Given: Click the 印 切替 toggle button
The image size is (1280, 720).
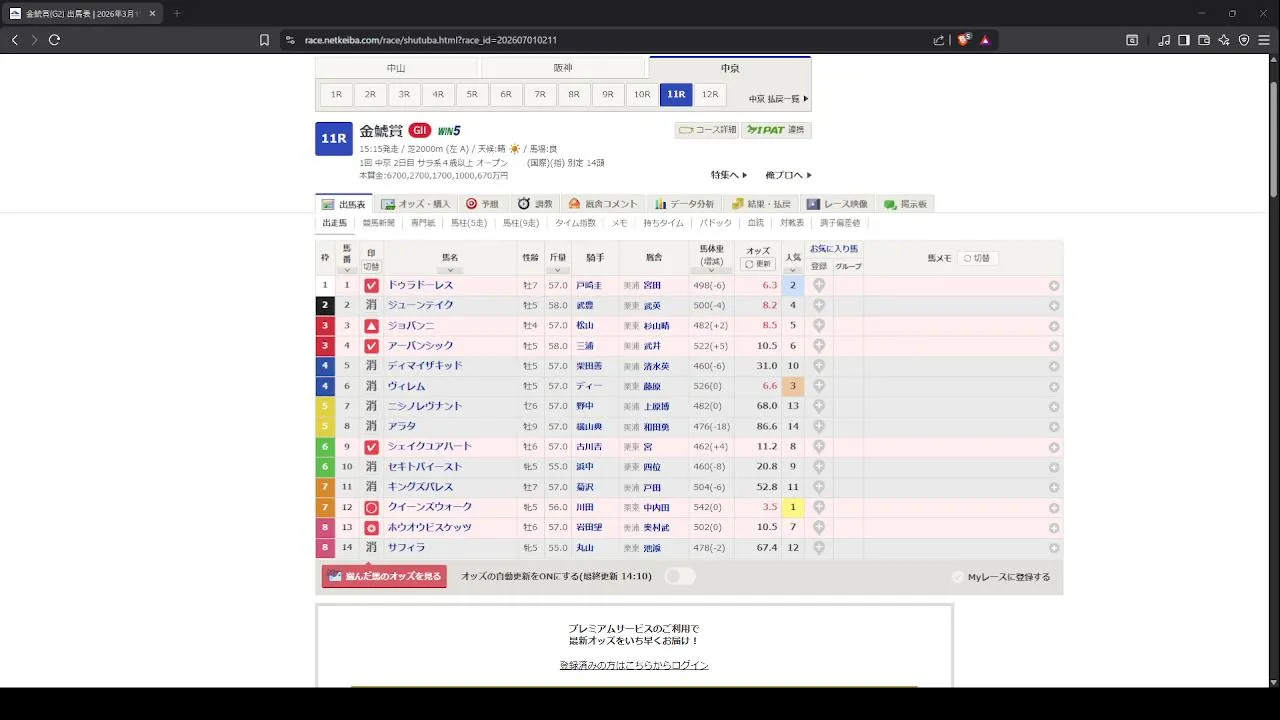Looking at the screenshot, I should click(x=371, y=267).
